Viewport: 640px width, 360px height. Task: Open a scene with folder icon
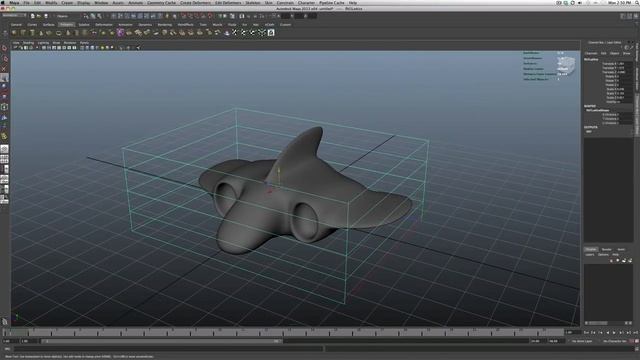39,16
